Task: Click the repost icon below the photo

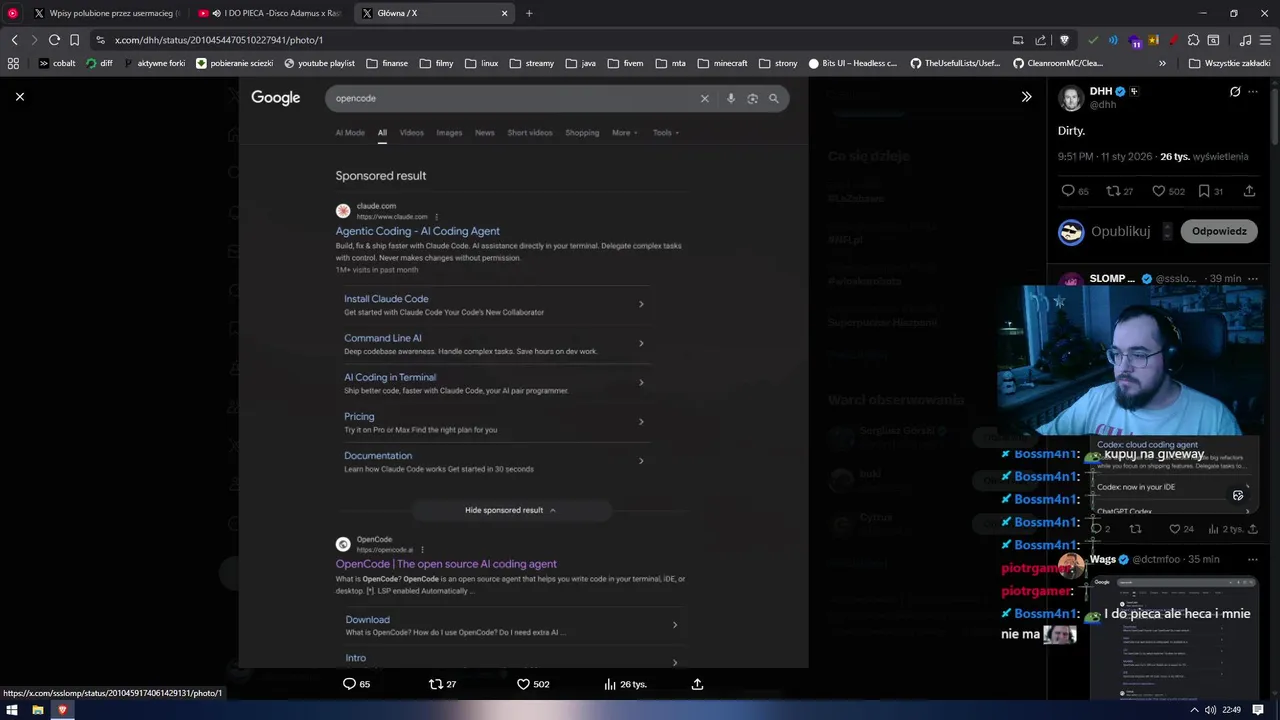Action: (435, 684)
